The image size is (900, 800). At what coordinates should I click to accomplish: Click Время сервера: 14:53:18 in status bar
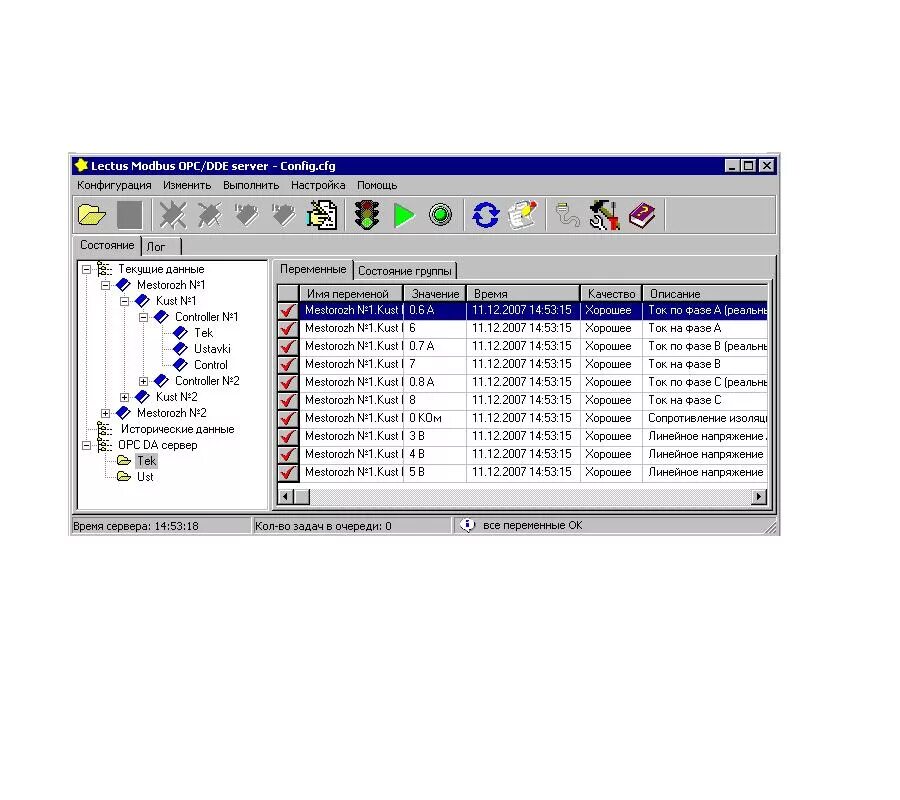pyautogui.click(x=135, y=526)
